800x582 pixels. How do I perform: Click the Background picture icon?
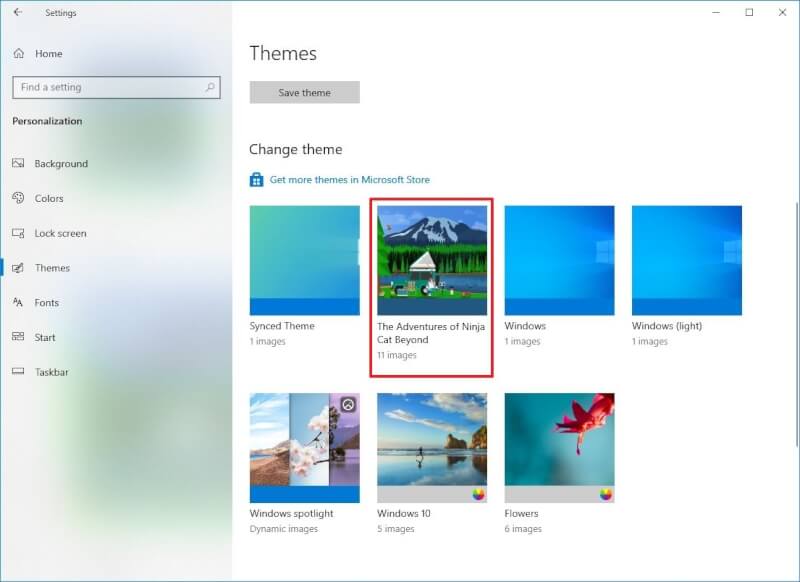point(18,163)
